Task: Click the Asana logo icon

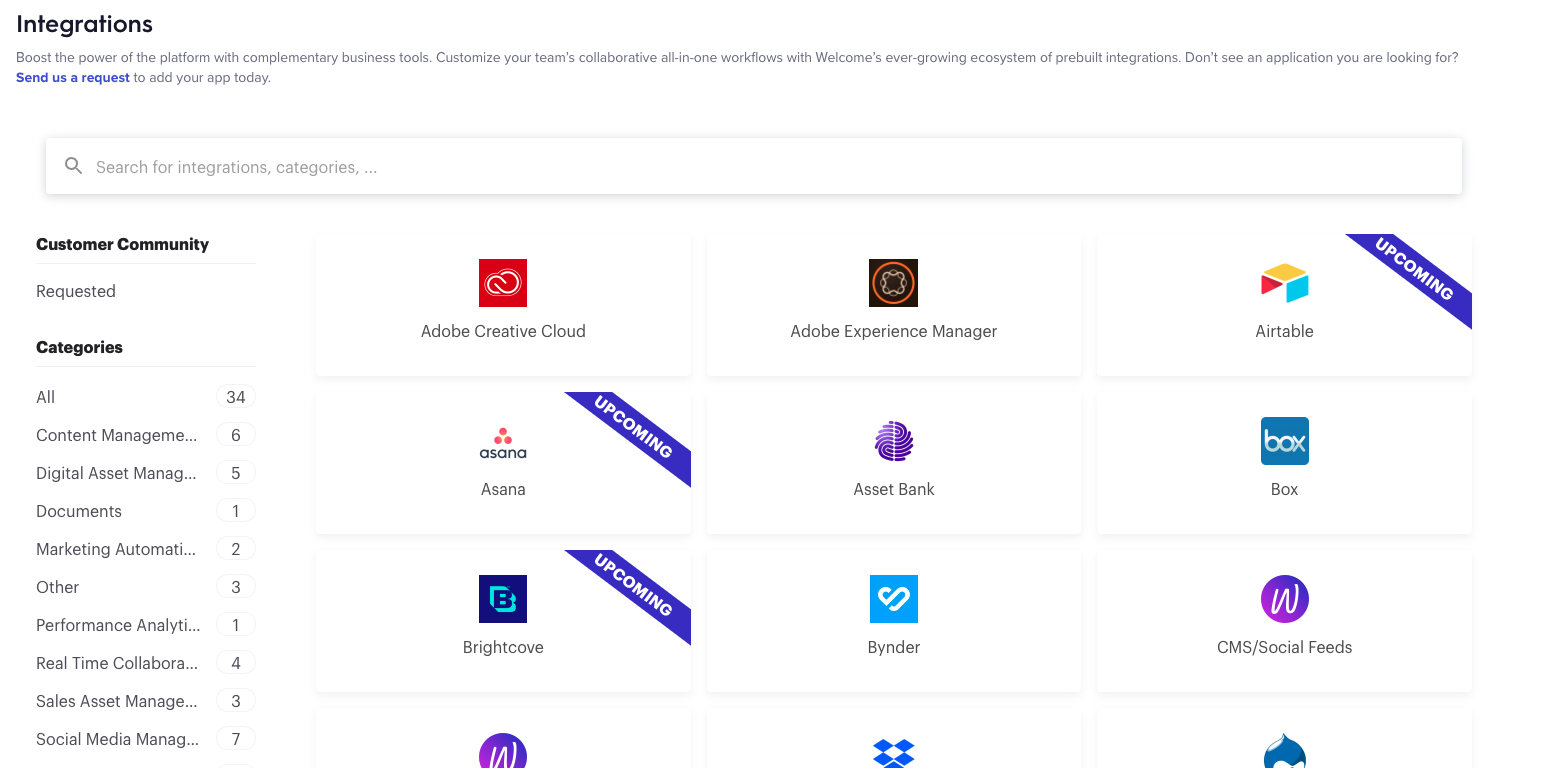Action: 503,442
